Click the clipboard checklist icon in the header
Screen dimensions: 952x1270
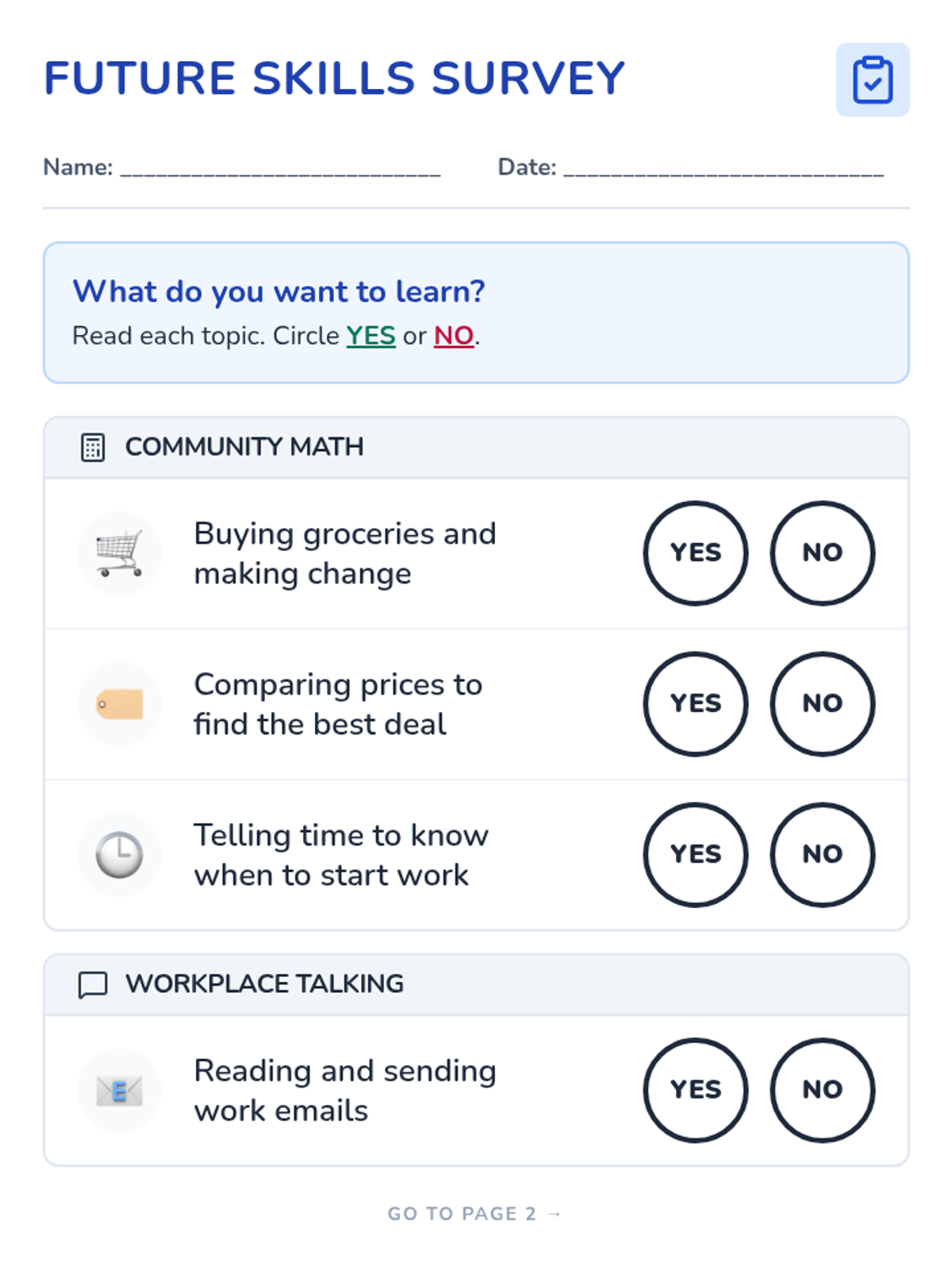point(873,79)
